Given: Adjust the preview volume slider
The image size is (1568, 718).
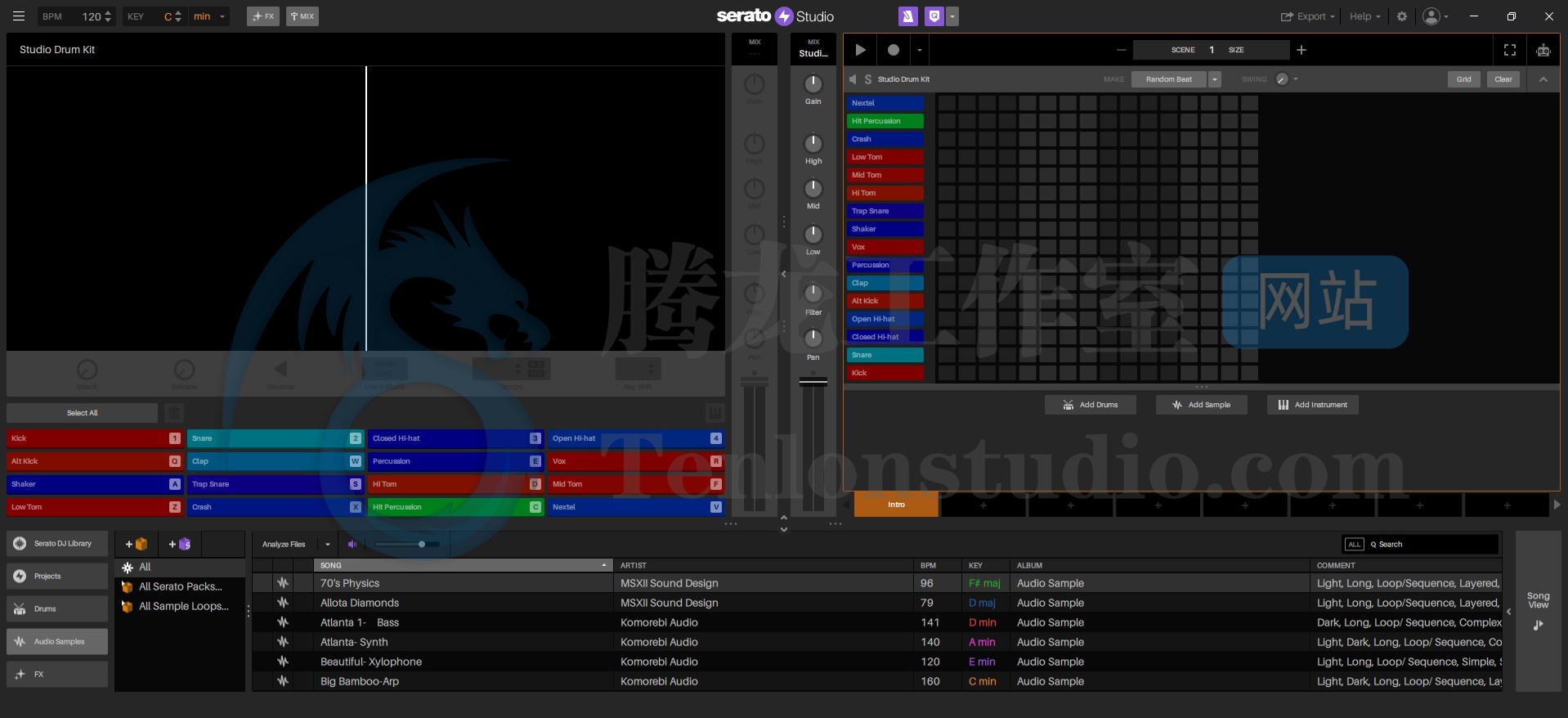Looking at the screenshot, I should [407, 544].
